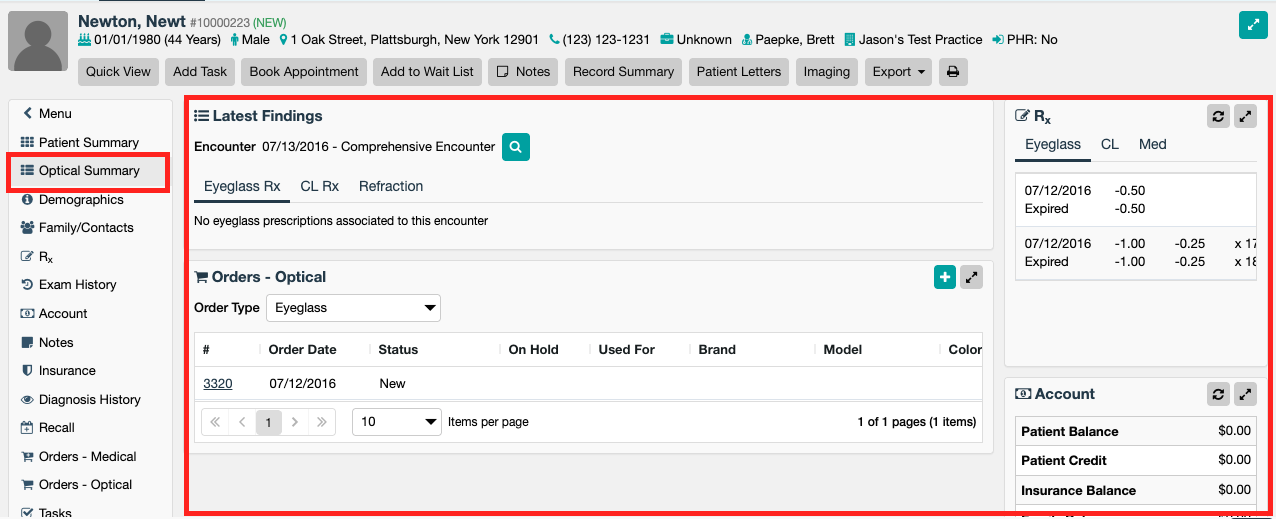Image resolution: width=1276 pixels, height=519 pixels.
Task: Open Insurance in the sidebar menu
Action: [67, 371]
